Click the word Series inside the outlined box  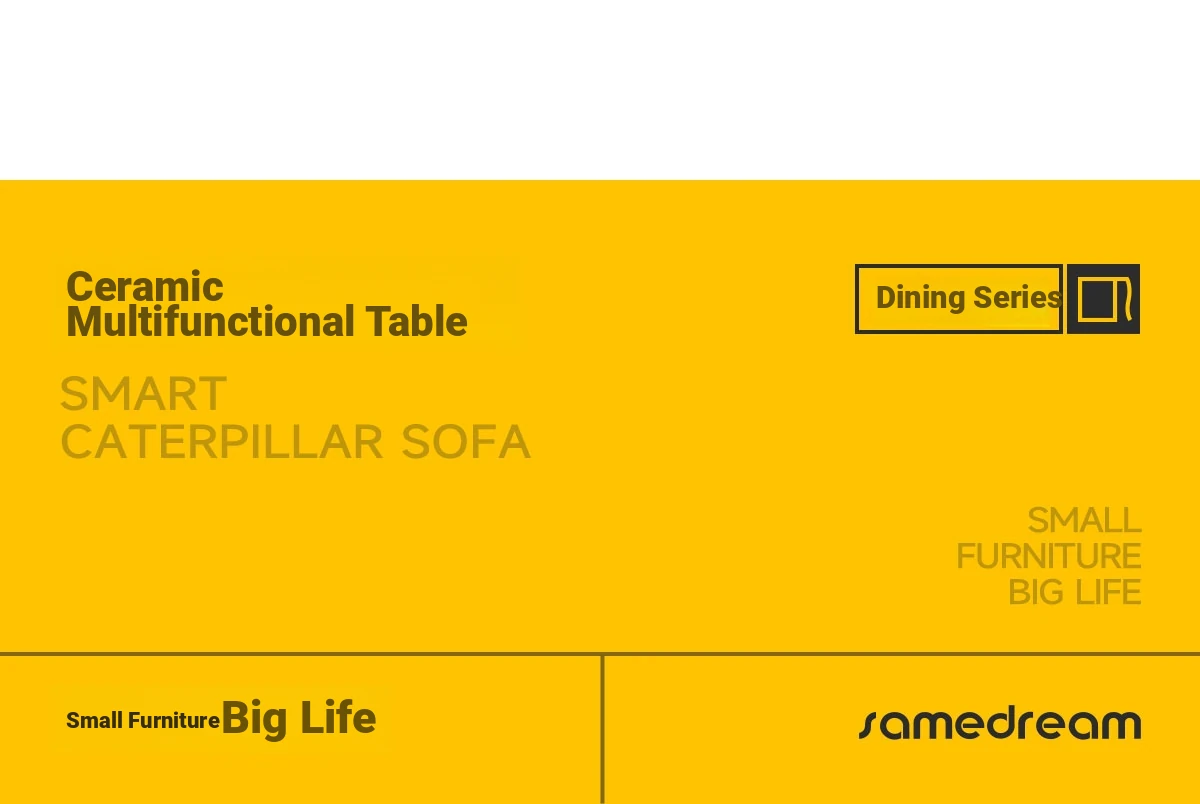pyautogui.click(x=1017, y=297)
